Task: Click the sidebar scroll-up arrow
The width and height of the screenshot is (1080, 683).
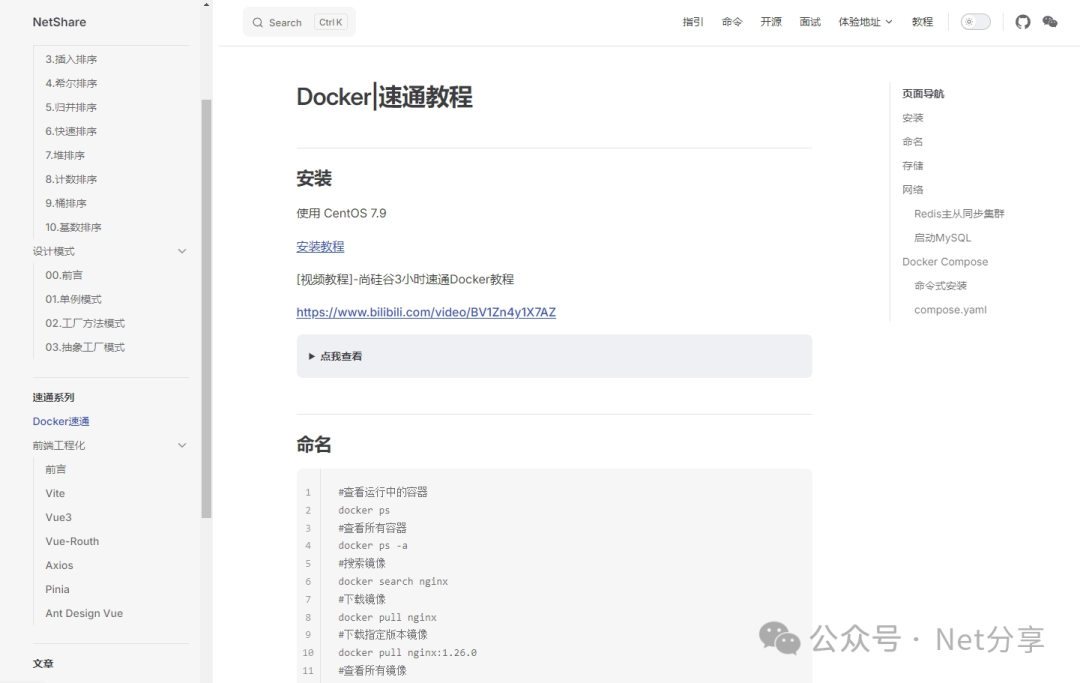Action: [207, 5]
